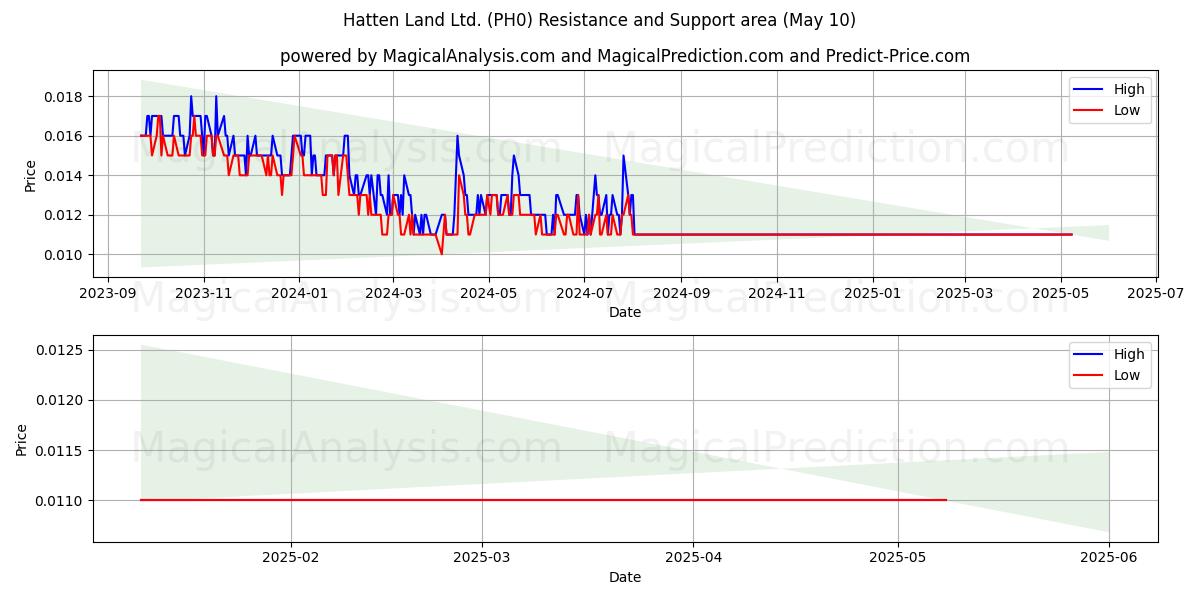
Task: Click the top chart date label 2024-07
Action: click(583, 294)
